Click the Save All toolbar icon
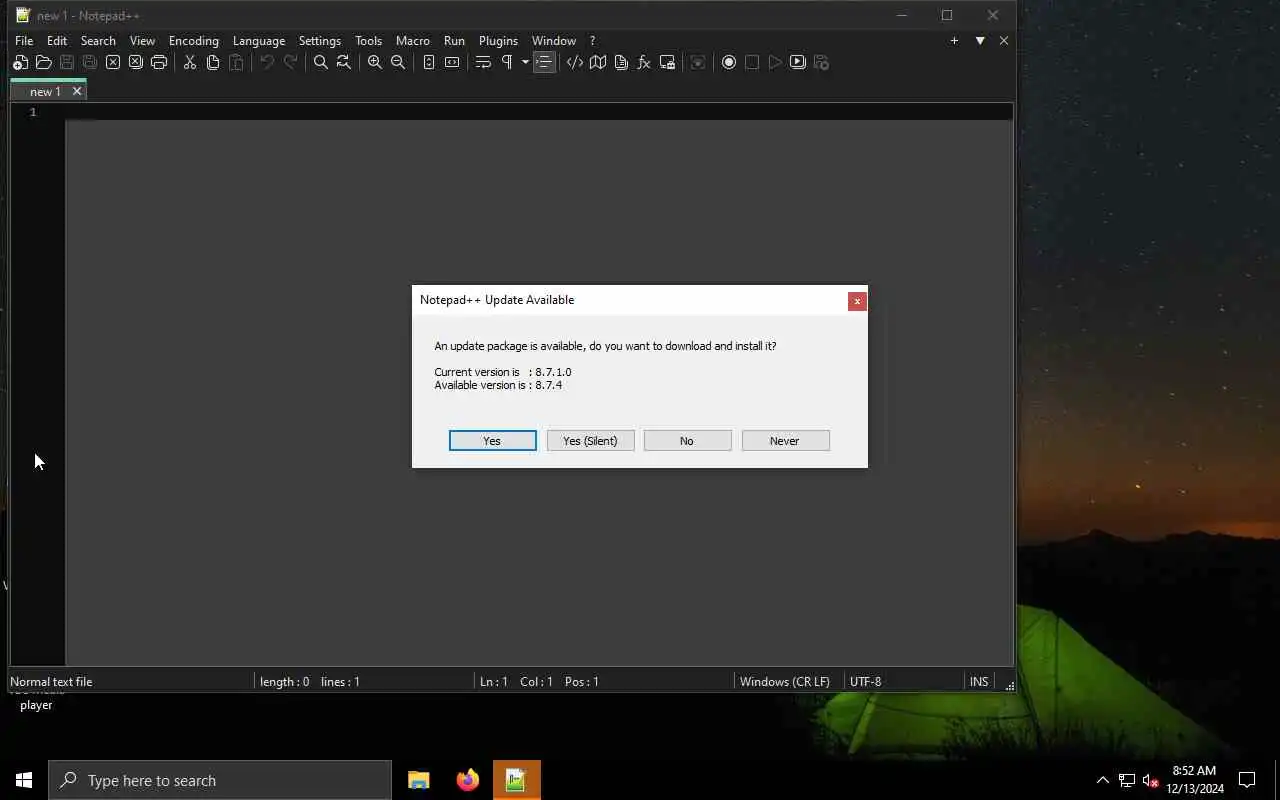The width and height of the screenshot is (1280, 800). 89,62
